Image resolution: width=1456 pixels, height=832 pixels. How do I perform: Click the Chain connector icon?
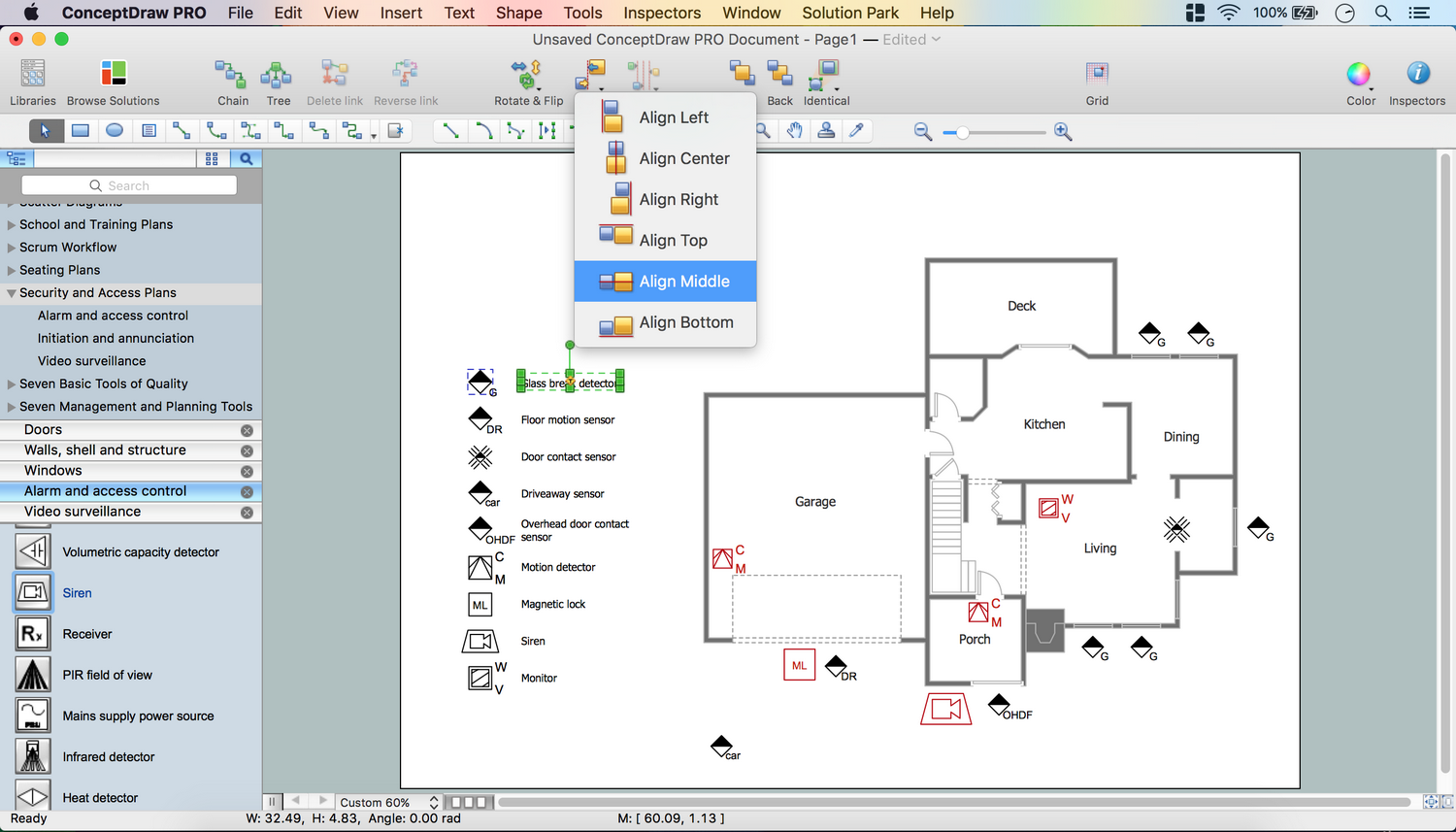232,76
